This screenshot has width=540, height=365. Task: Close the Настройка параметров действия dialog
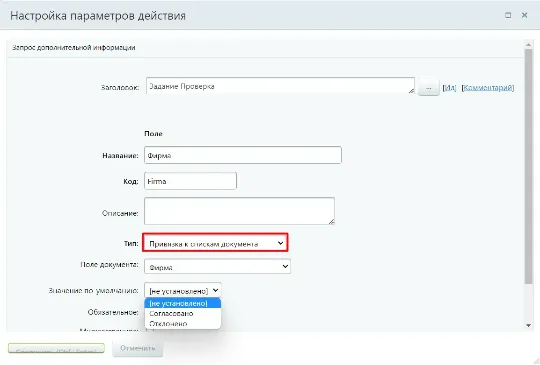[525, 15]
